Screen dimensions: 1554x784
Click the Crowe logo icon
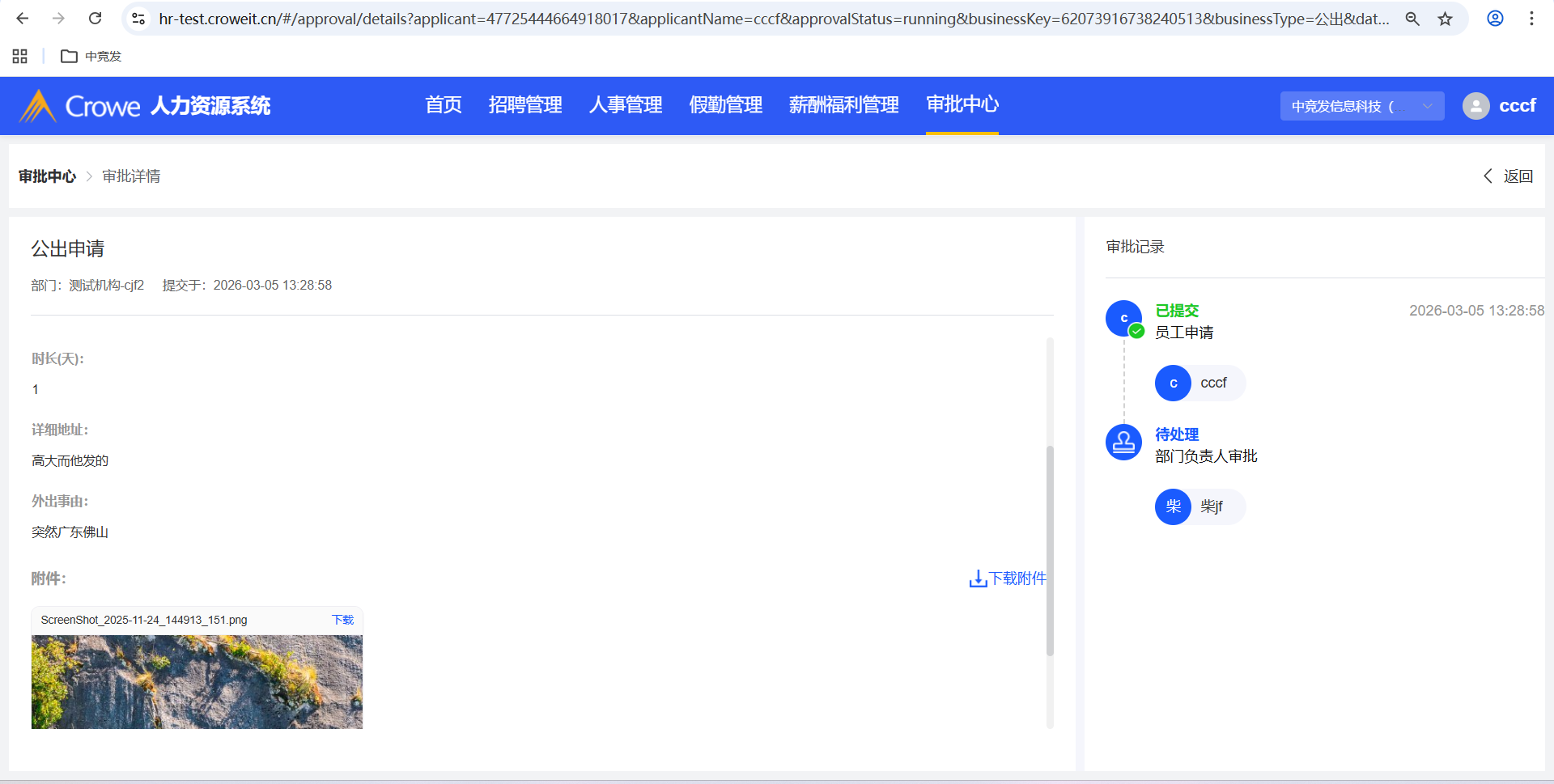tap(37, 106)
